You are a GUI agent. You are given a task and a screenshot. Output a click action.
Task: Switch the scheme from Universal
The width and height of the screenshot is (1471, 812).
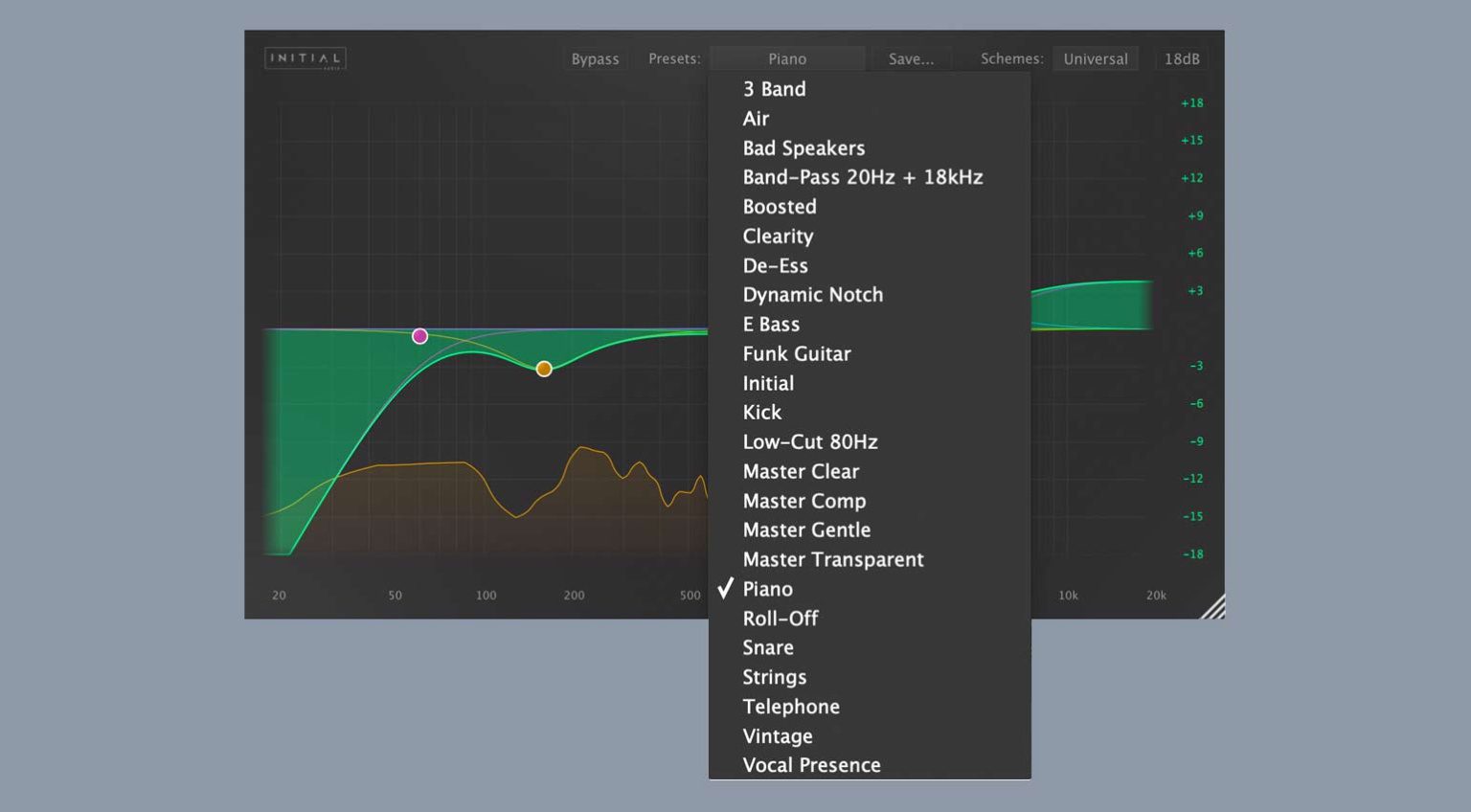pyautogui.click(x=1096, y=58)
